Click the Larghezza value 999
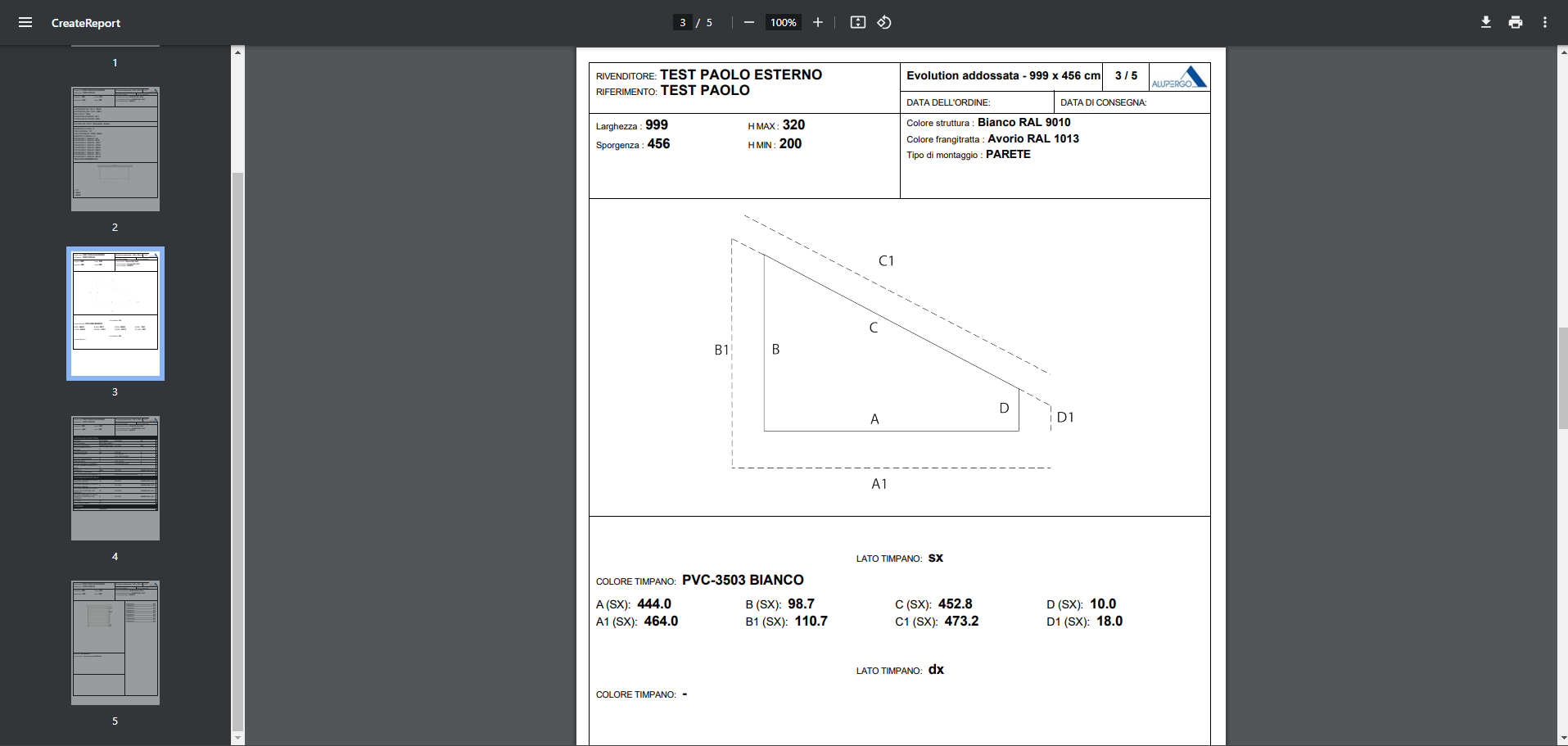The height and width of the screenshot is (746, 1568). pos(657,124)
